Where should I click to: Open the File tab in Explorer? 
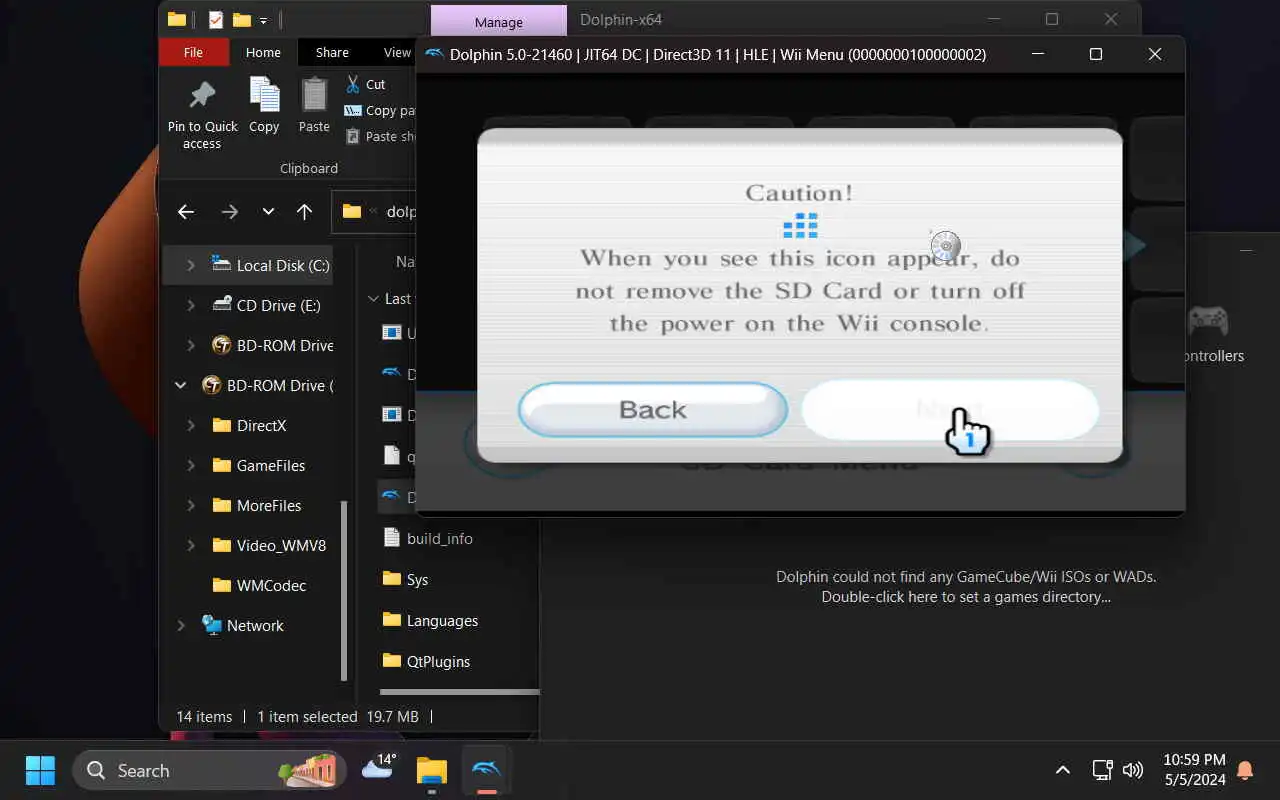click(194, 52)
